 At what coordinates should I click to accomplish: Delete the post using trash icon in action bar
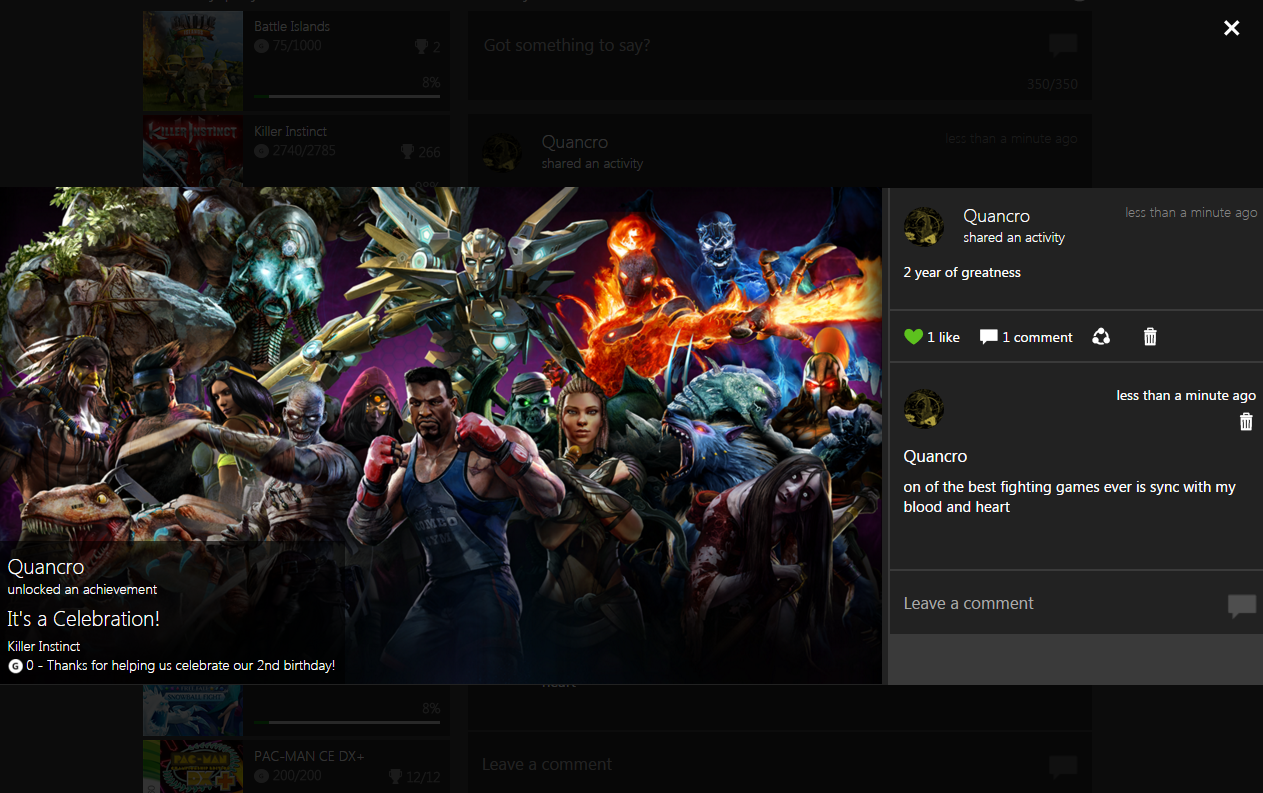tap(1150, 337)
